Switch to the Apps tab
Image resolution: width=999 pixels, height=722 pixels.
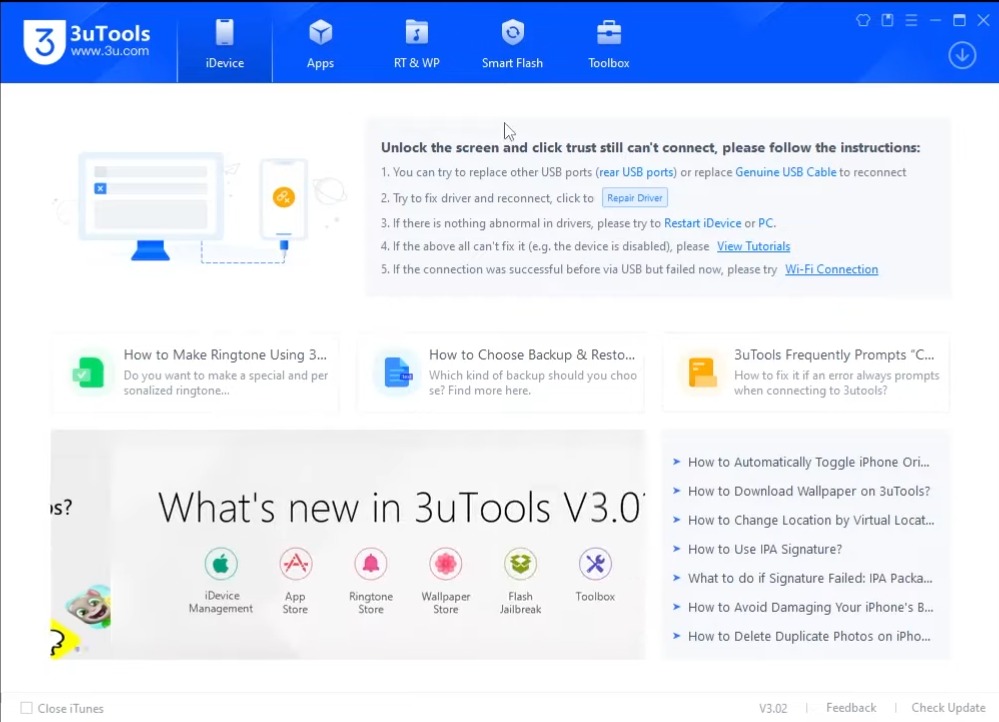click(x=320, y=43)
